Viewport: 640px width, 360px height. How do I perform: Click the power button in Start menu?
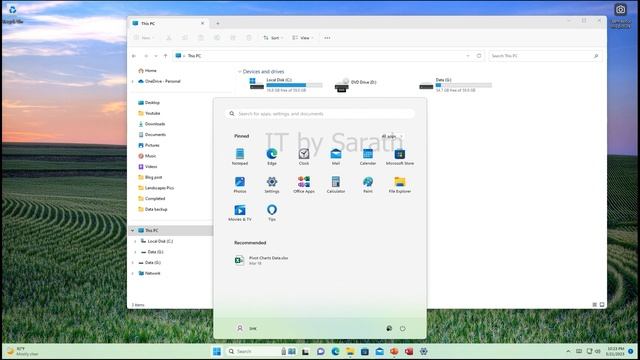coord(403,328)
